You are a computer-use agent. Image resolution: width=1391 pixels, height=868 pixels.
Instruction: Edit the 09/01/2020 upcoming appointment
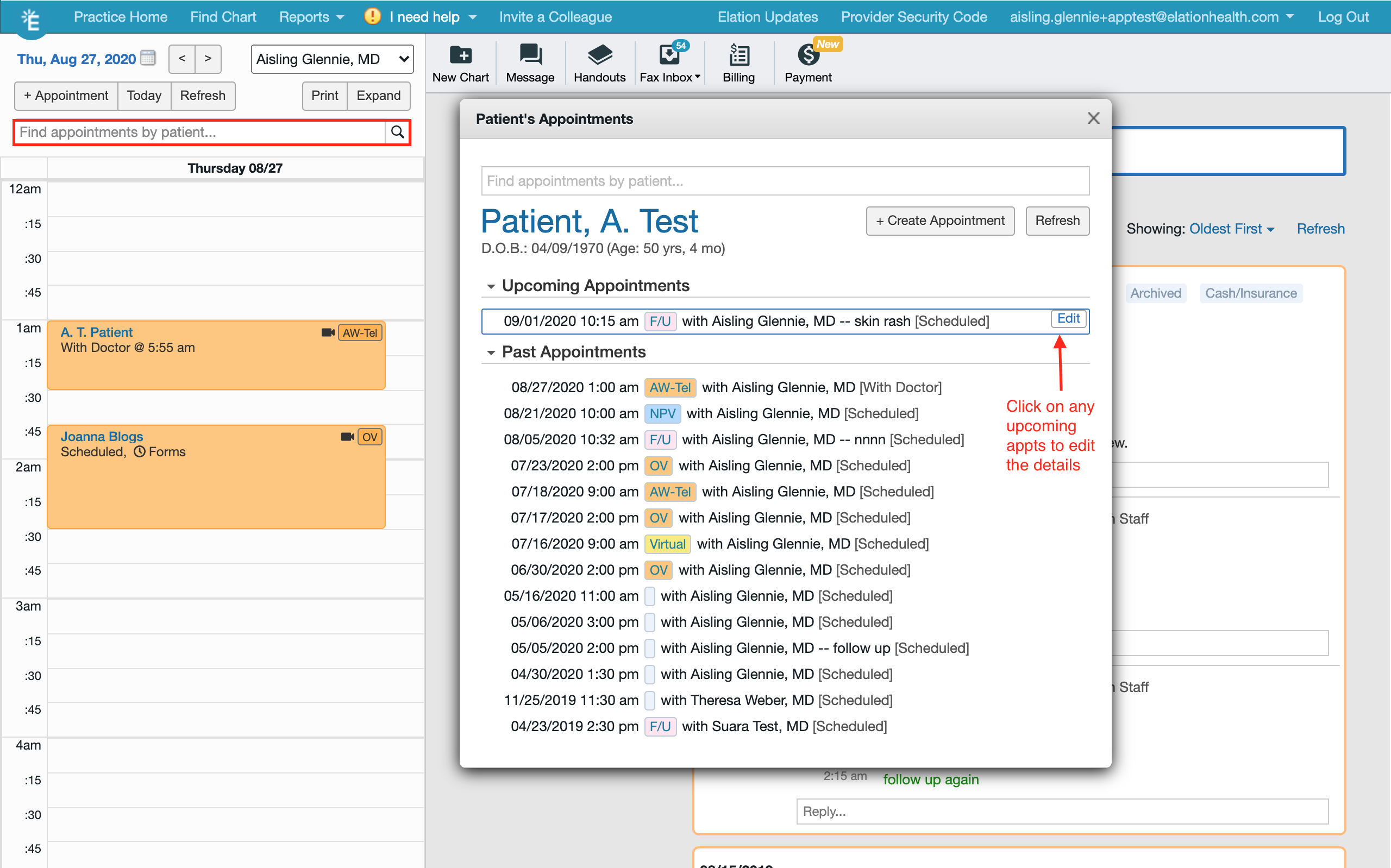[x=1068, y=319]
